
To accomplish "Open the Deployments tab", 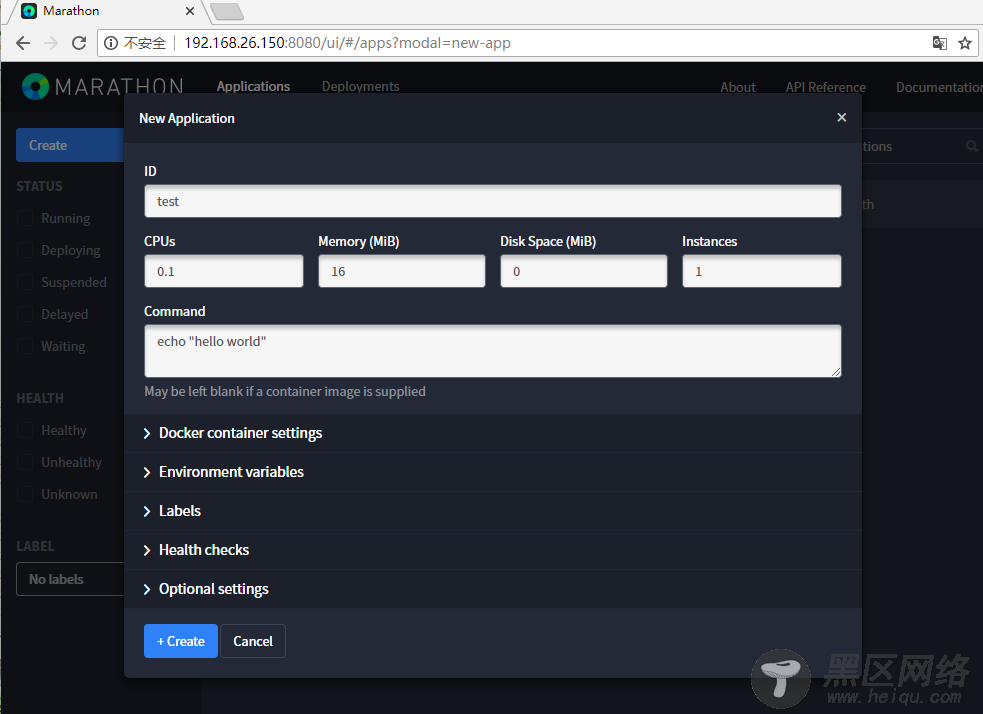I will tap(360, 87).
